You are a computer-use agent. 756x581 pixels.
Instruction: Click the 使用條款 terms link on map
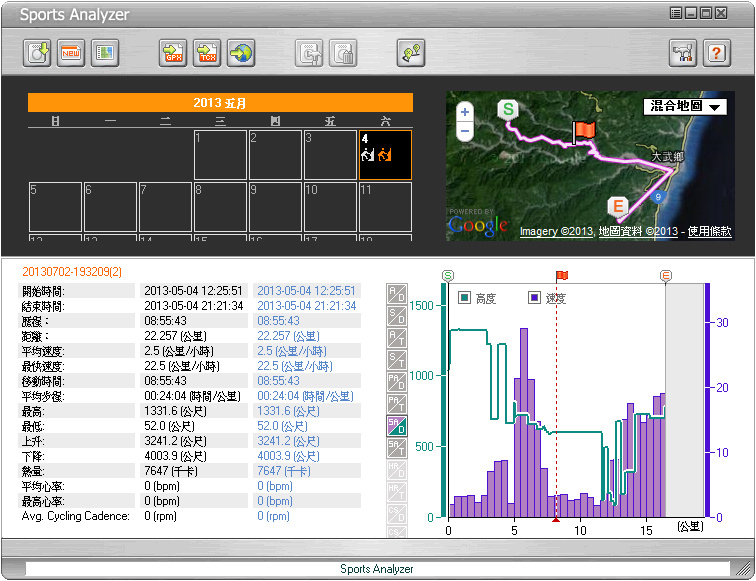tap(706, 231)
